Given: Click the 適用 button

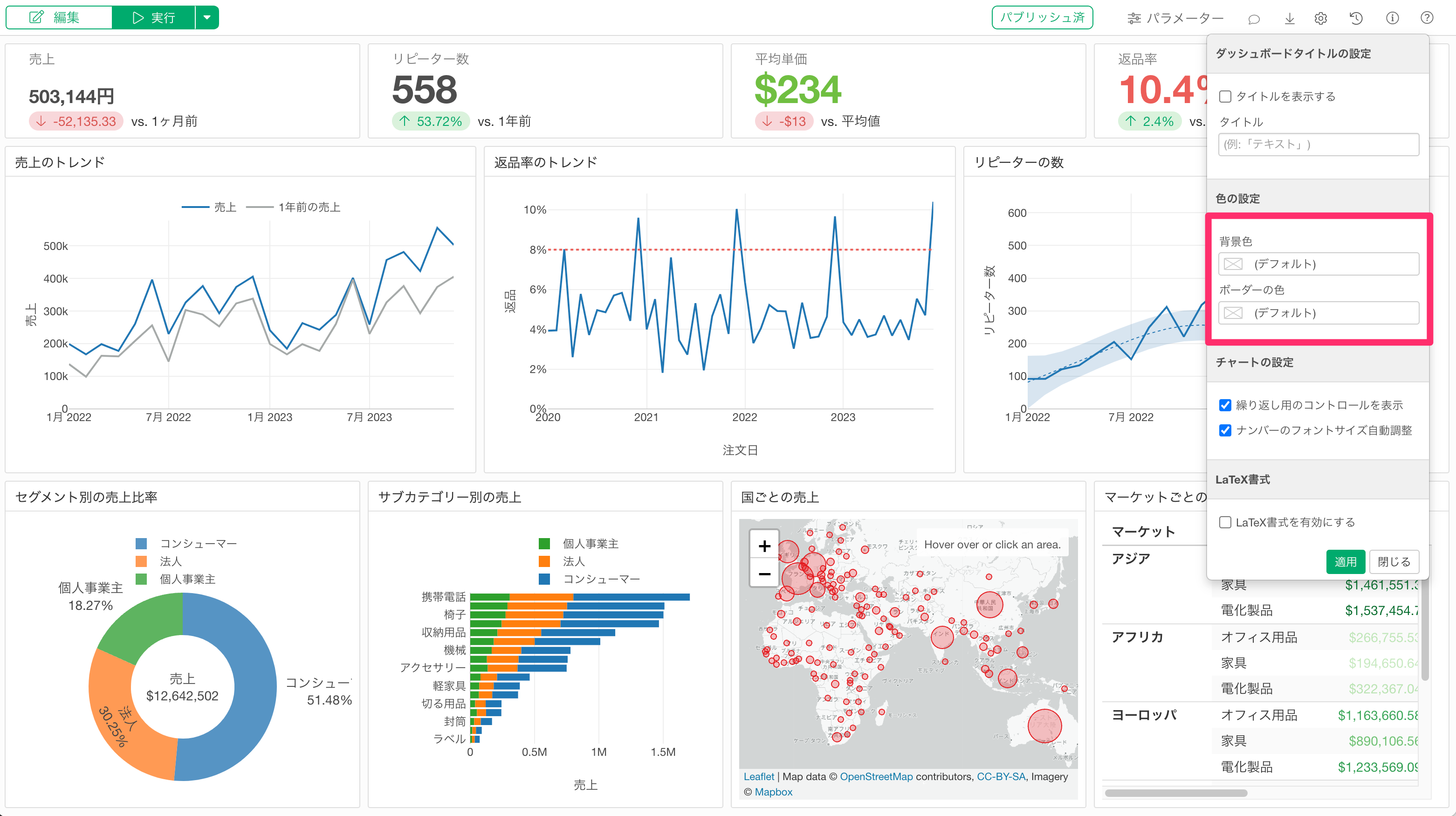Looking at the screenshot, I should pyautogui.click(x=1345, y=561).
